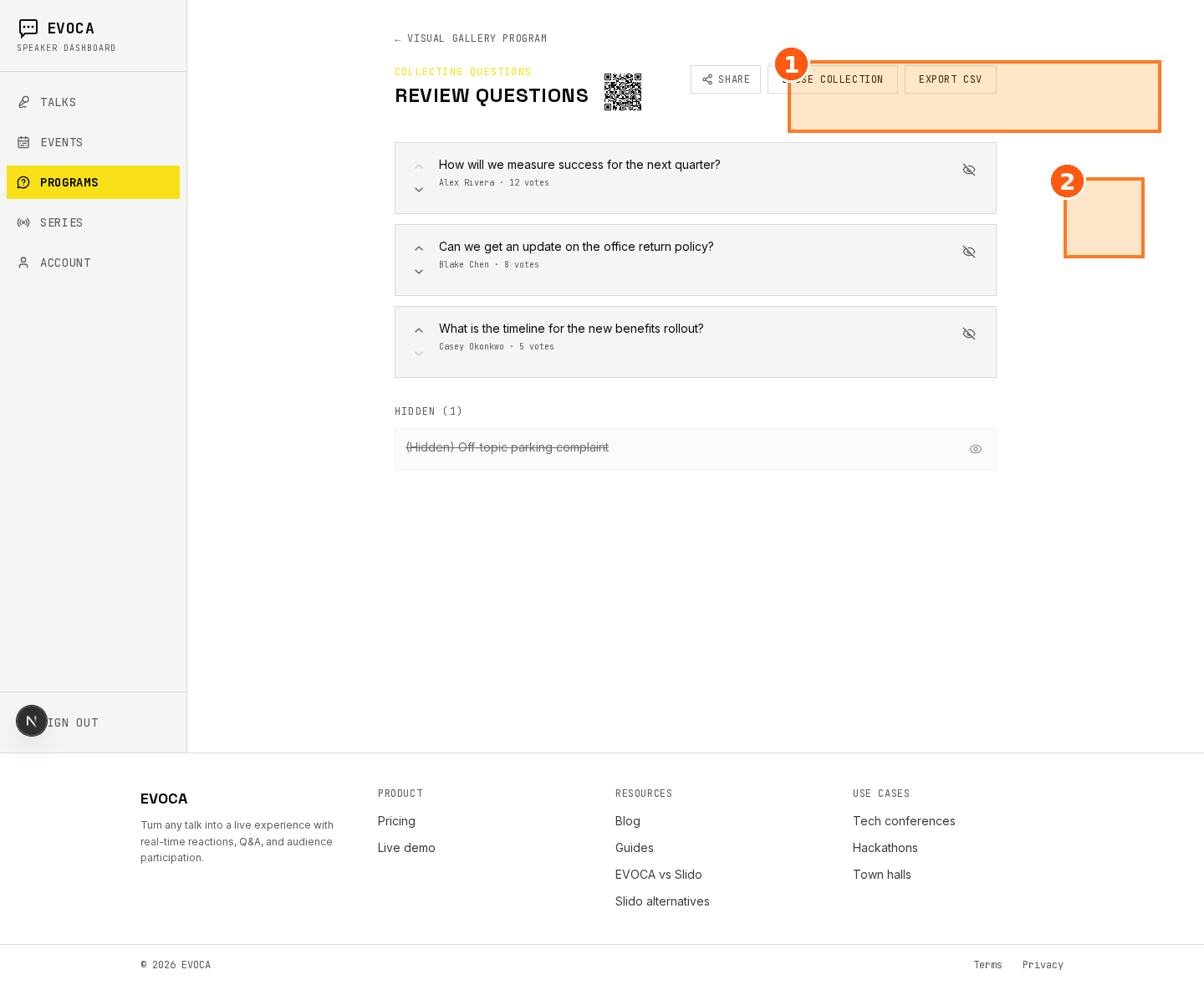Screen dimensions: 1204x985
Task: Move 'measure success' question down
Action: 419,190
